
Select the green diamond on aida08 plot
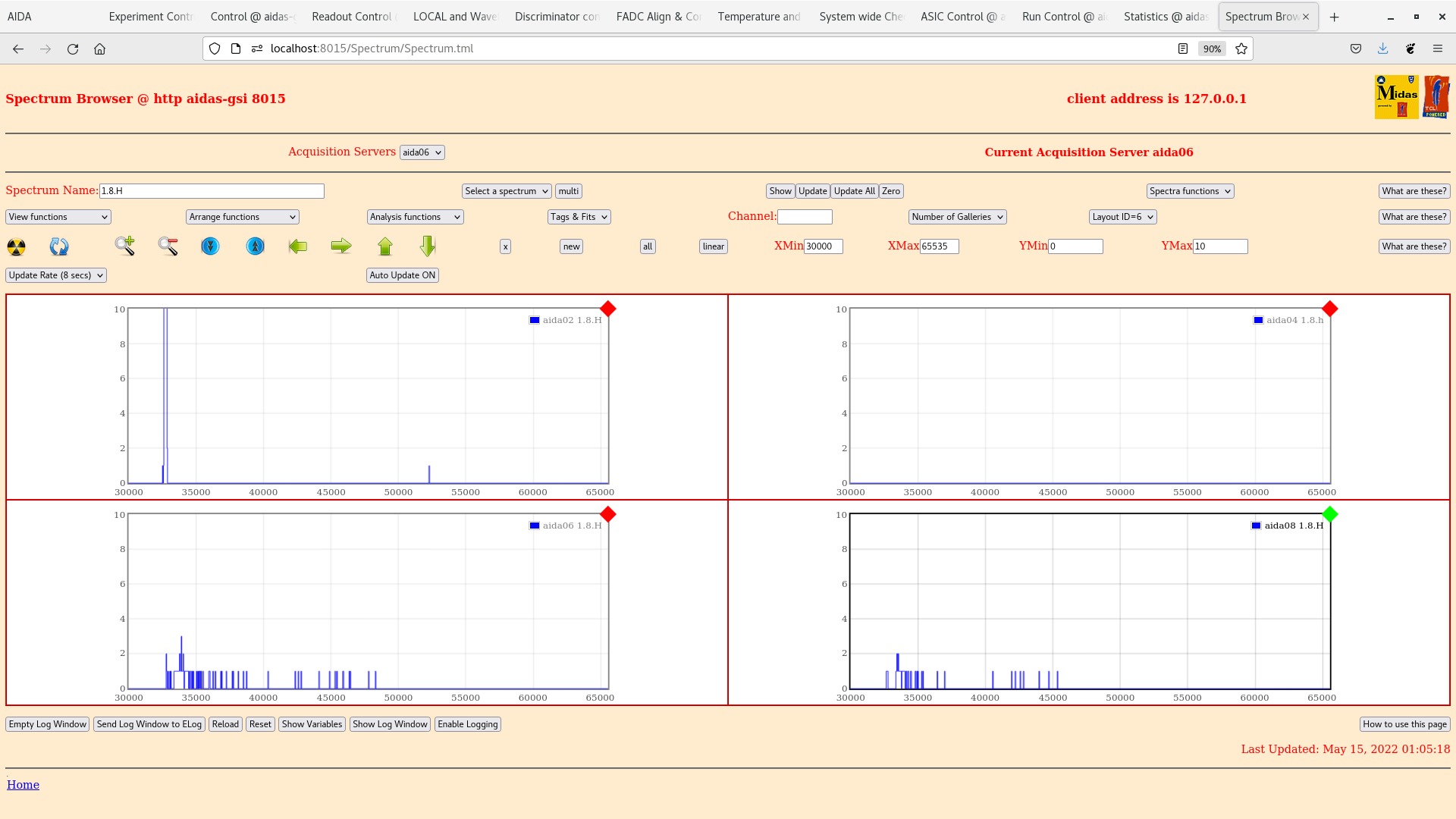[x=1329, y=515]
